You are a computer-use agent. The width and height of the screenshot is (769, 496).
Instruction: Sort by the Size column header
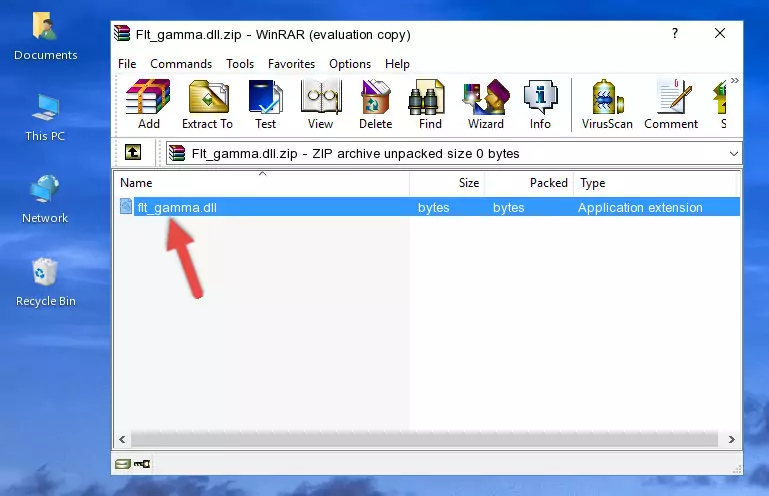coord(447,183)
